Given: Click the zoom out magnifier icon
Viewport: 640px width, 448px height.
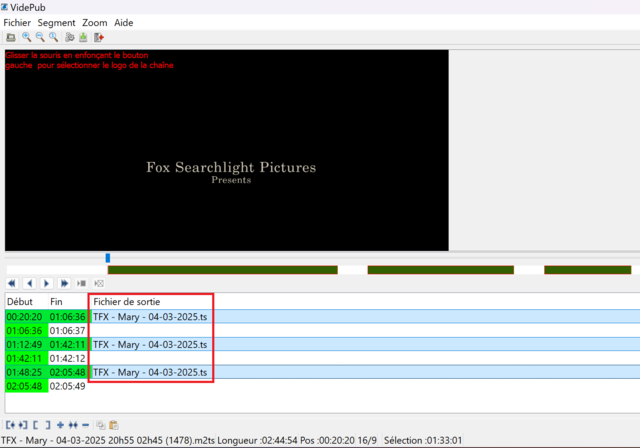Looking at the screenshot, I should pos(40,37).
